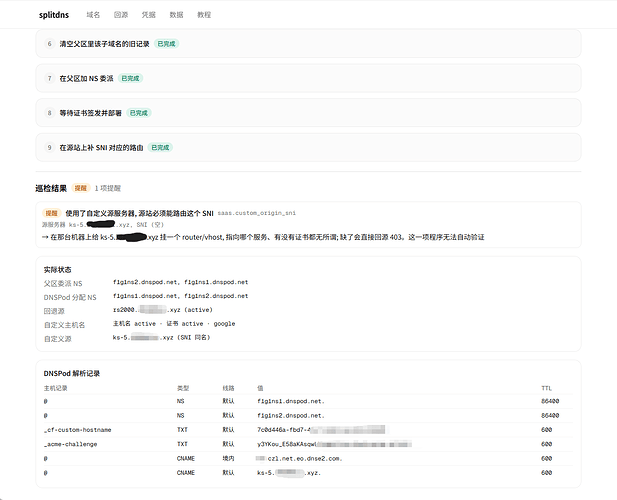617x500 pixels.
Task: Click the orange 提醒 badge beside 巡检结果
Action: click(81, 188)
